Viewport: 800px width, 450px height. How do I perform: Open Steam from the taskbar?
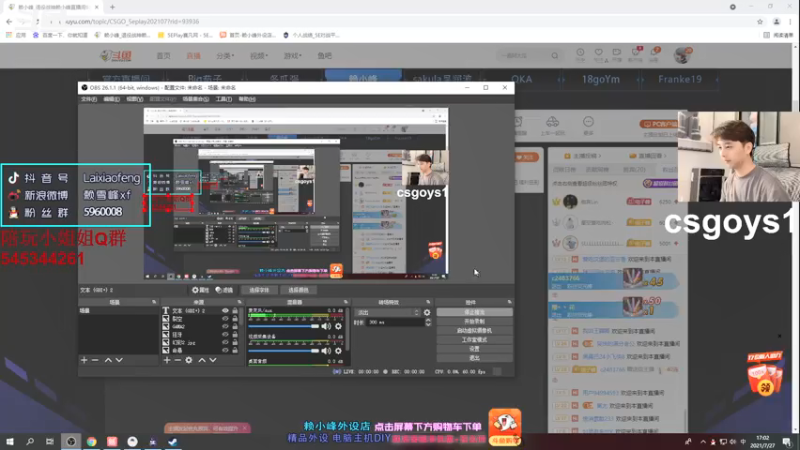pos(173,441)
